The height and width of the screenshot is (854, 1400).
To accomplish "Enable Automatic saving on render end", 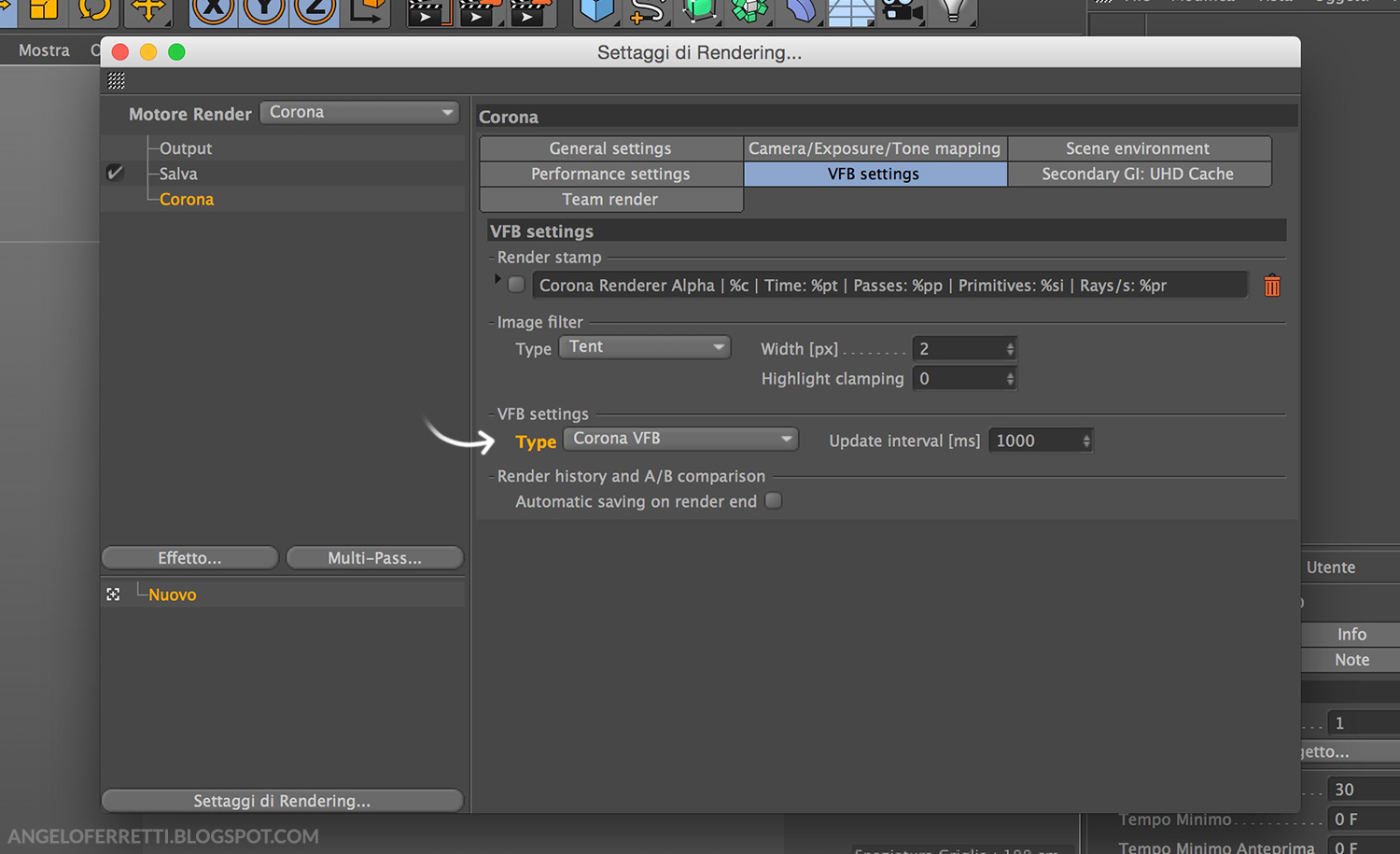I will [x=773, y=501].
